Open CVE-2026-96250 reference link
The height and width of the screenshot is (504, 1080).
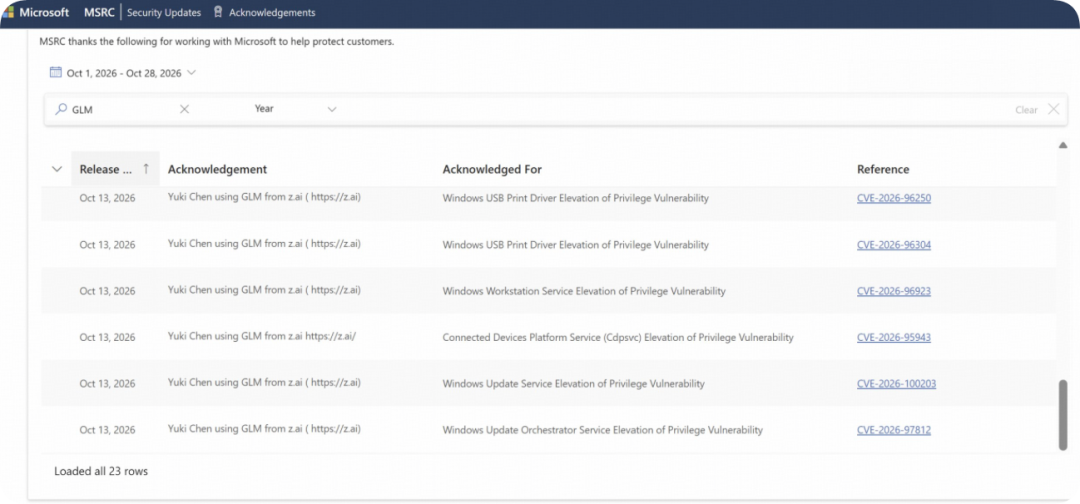(x=894, y=198)
